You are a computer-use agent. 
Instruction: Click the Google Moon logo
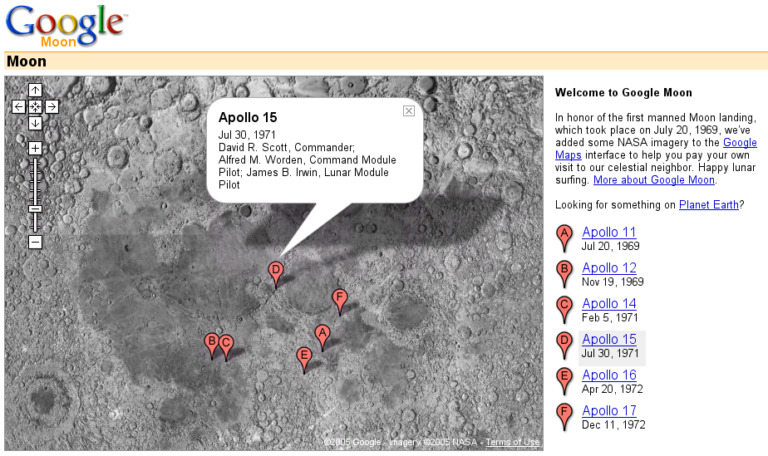click(x=66, y=25)
